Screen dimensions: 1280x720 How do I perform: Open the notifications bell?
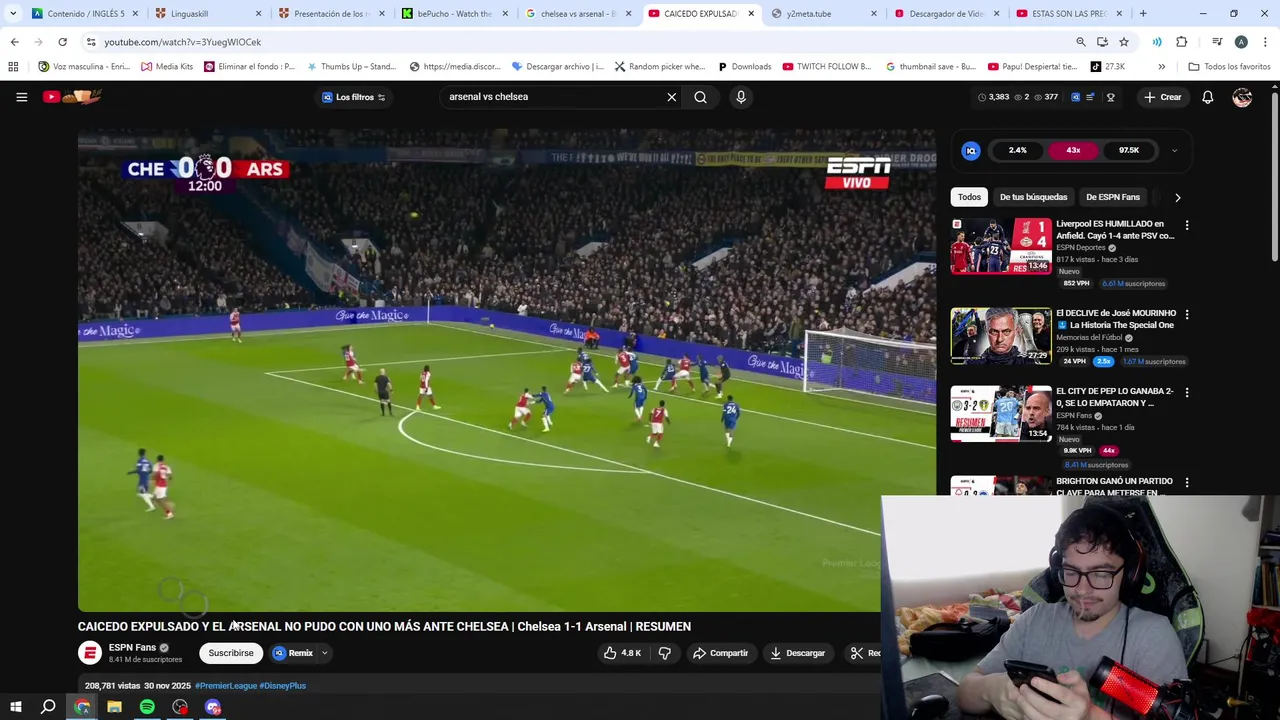[x=1207, y=97]
